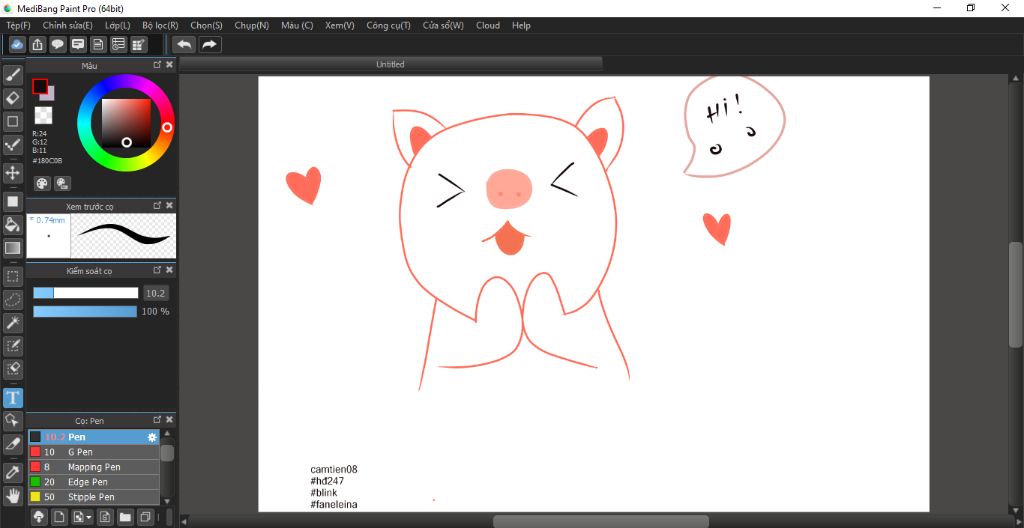Screen dimensions: 1024x528
Task: Select the Magic Wand tool
Action: [12, 322]
